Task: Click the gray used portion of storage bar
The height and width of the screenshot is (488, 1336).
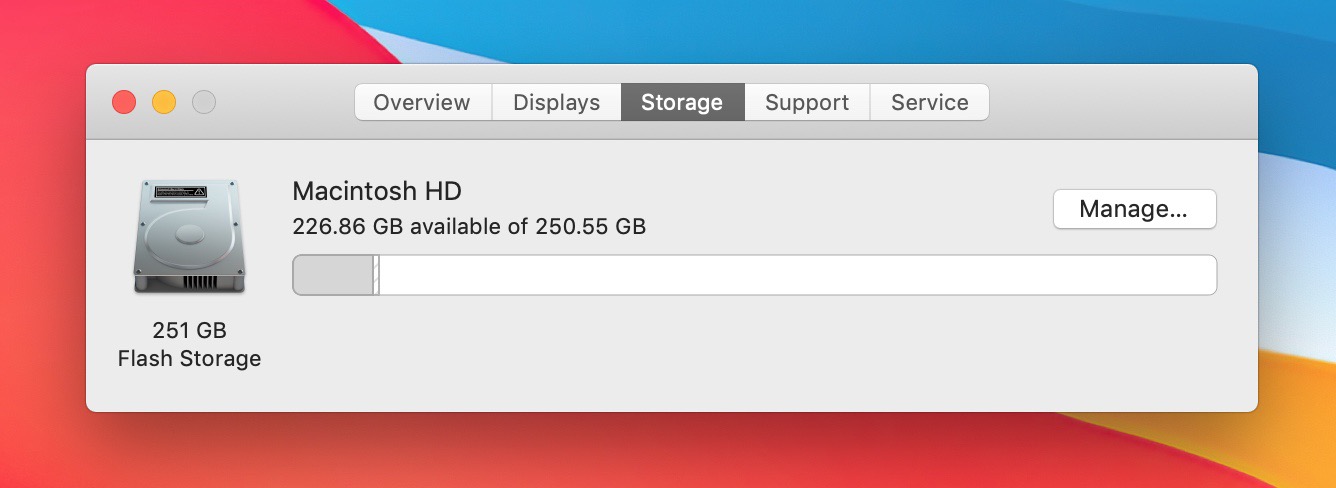Action: click(x=332, y=275)
